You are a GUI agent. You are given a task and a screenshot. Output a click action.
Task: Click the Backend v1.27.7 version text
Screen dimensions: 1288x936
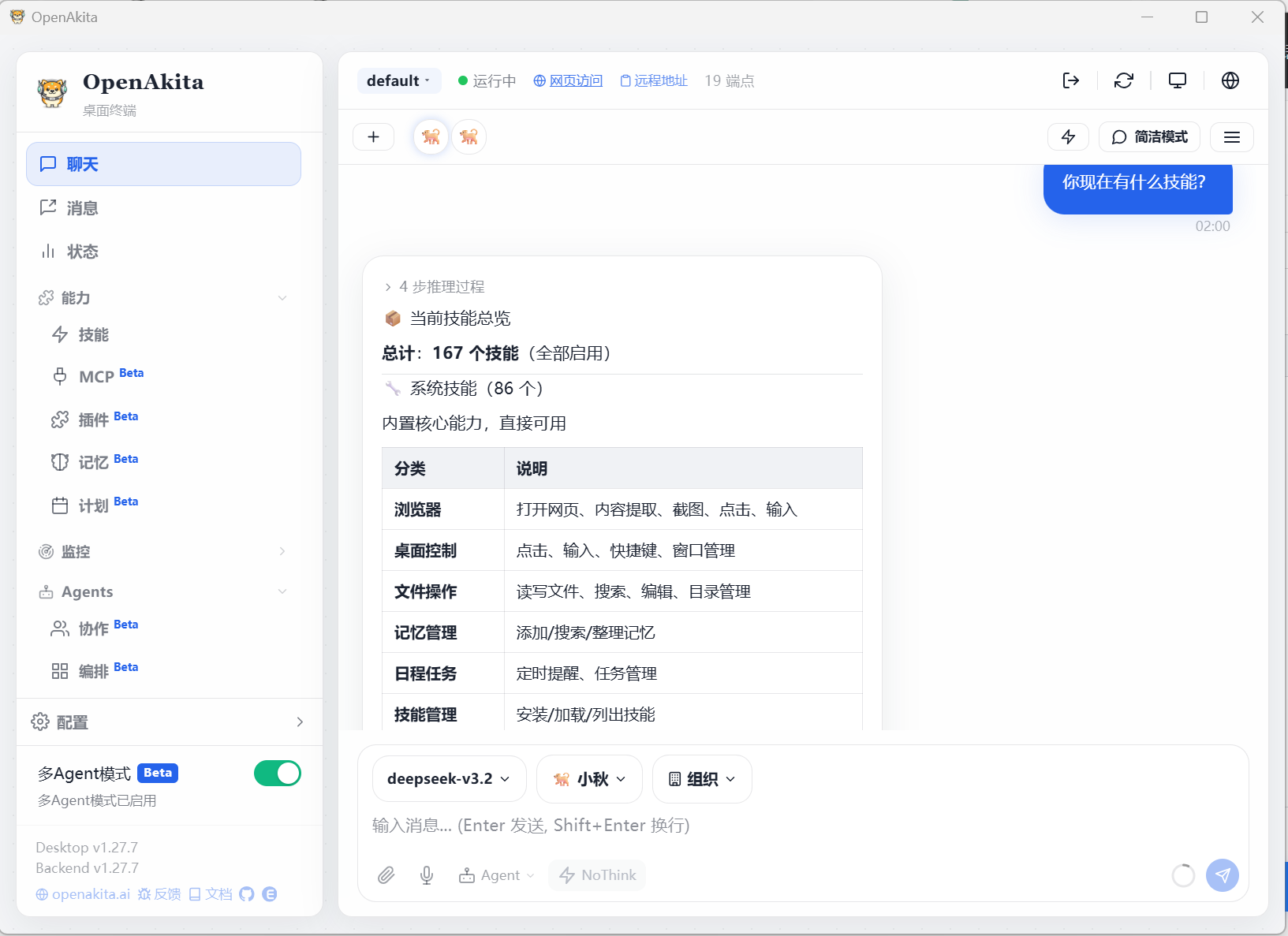coord(87,868)
